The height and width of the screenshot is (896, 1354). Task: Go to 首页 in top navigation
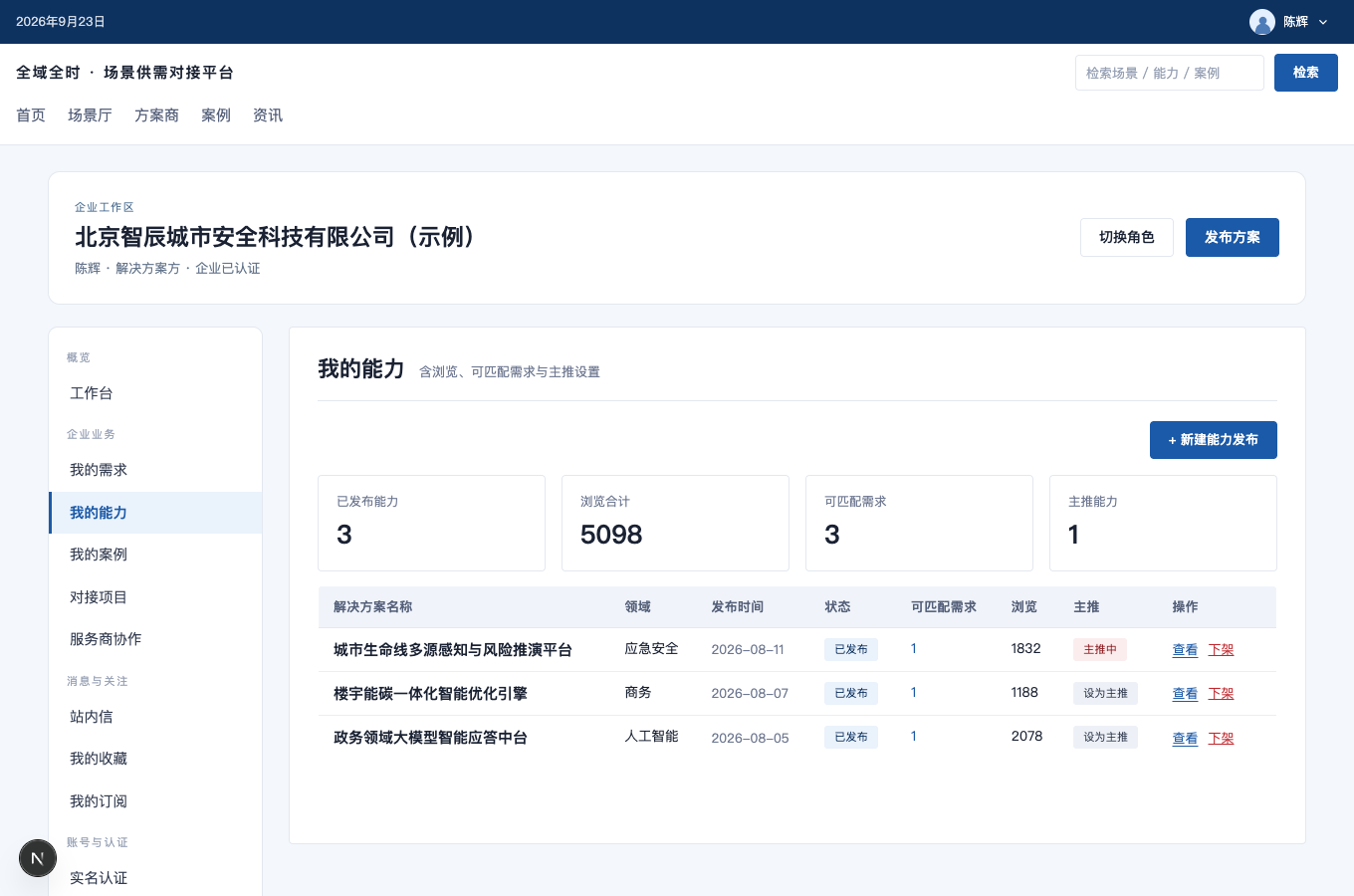pos(31,115)
